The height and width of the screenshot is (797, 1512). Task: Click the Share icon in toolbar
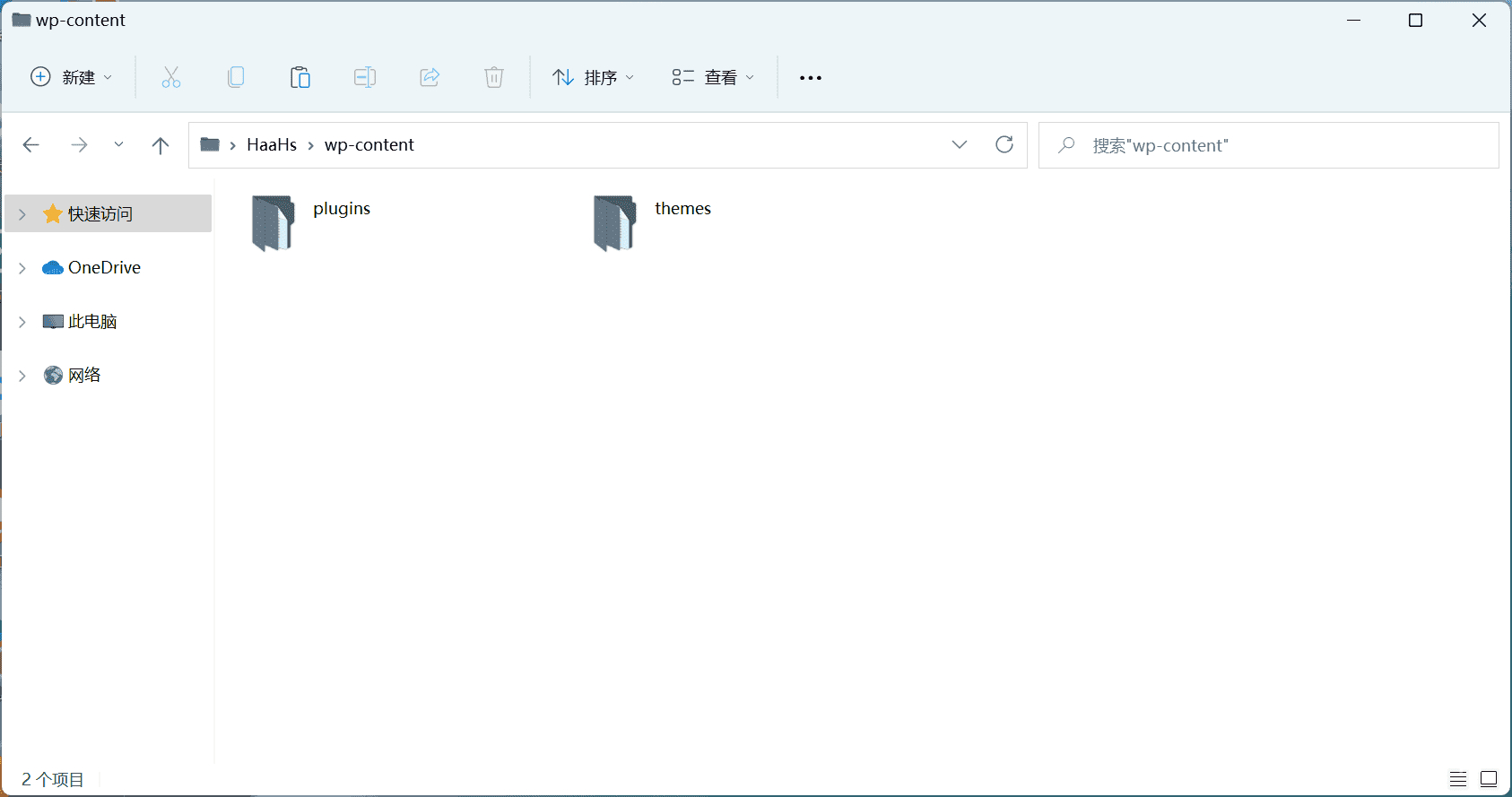pos(430,78)
